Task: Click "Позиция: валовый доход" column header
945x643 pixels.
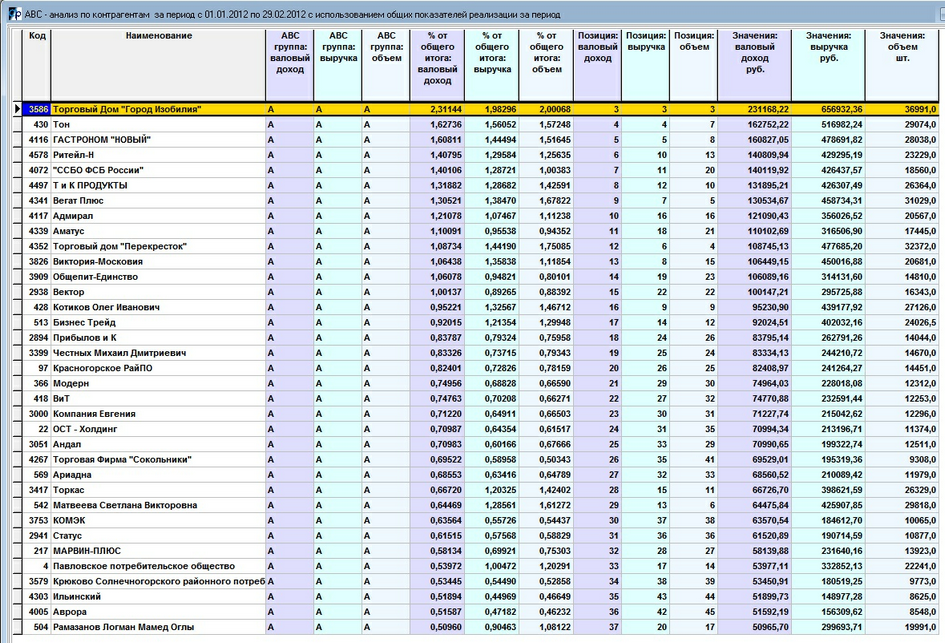Action: pos(597,65)
